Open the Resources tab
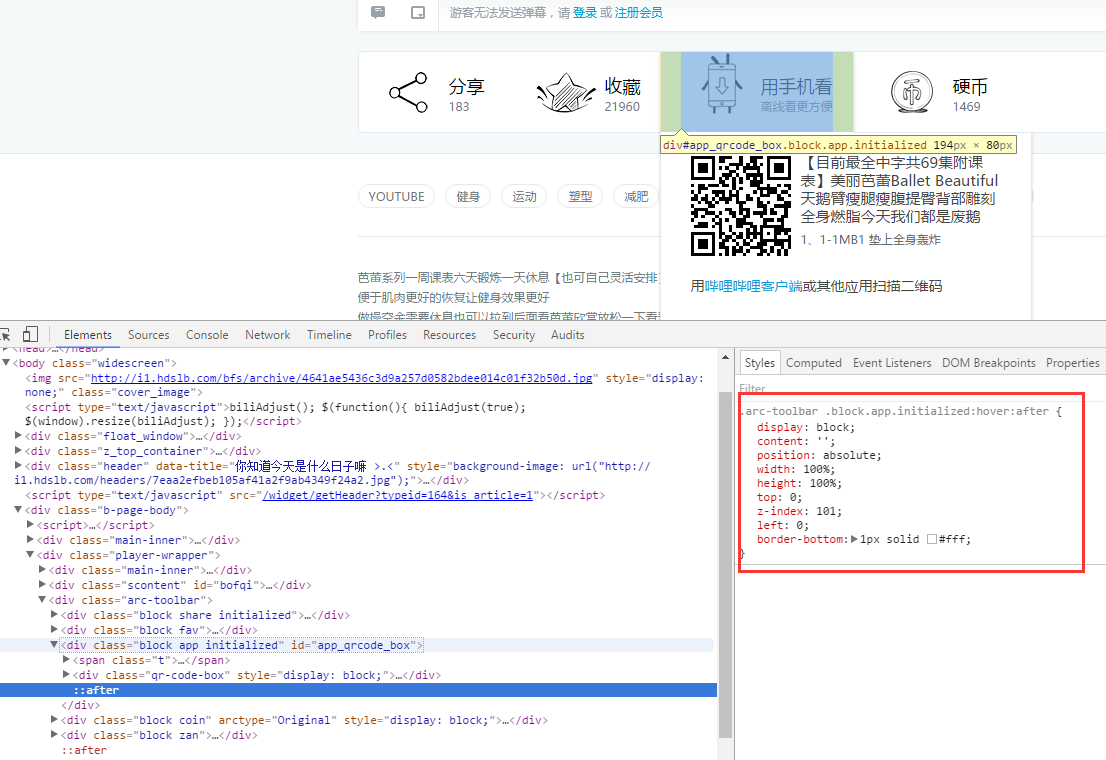Viewport: 1106px width, 760px height. point(449,334)
